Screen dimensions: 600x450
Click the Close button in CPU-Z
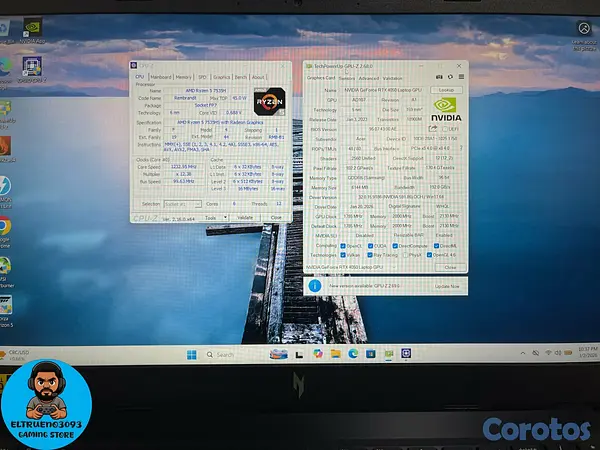(276, 217)
